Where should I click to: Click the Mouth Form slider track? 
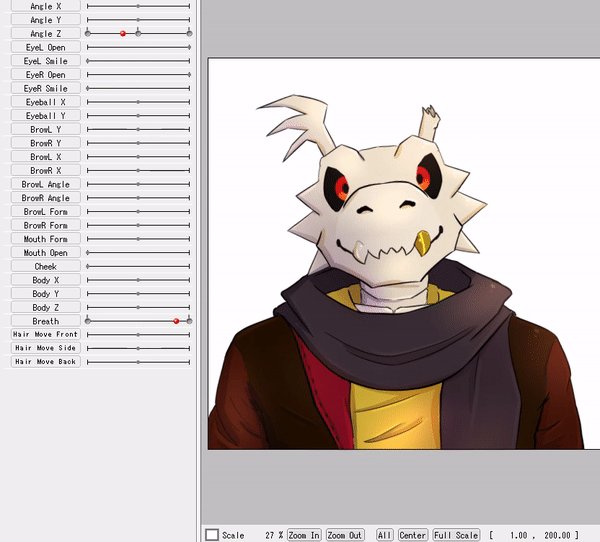(138, 239)
